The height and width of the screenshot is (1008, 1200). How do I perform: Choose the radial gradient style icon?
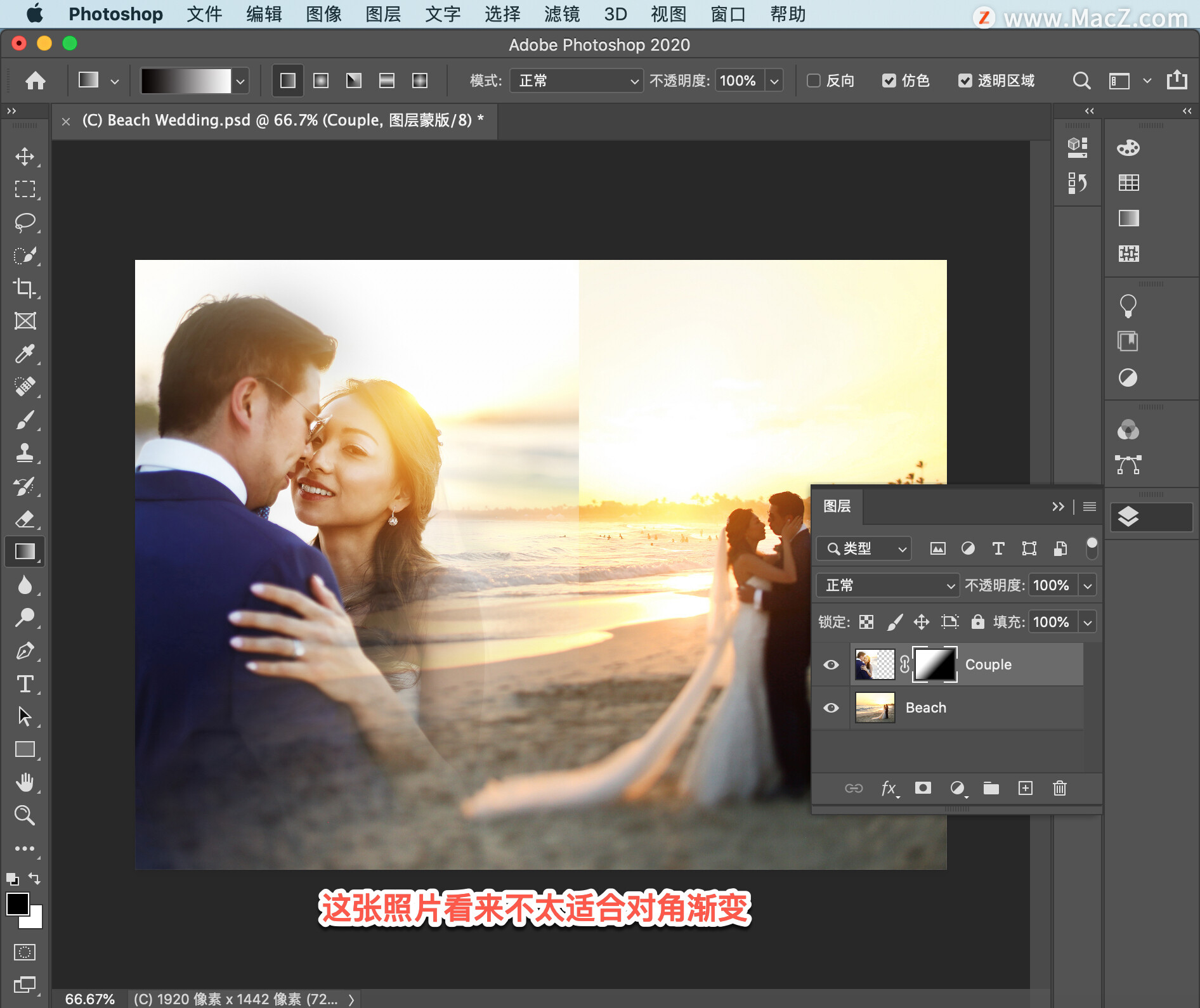pos(321,81)
